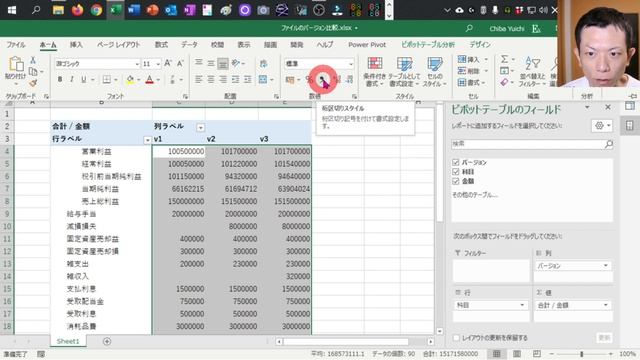The width and height of the screenshot is (640, 360).
Task: Apply right text alignment
Action: [223, 79]
